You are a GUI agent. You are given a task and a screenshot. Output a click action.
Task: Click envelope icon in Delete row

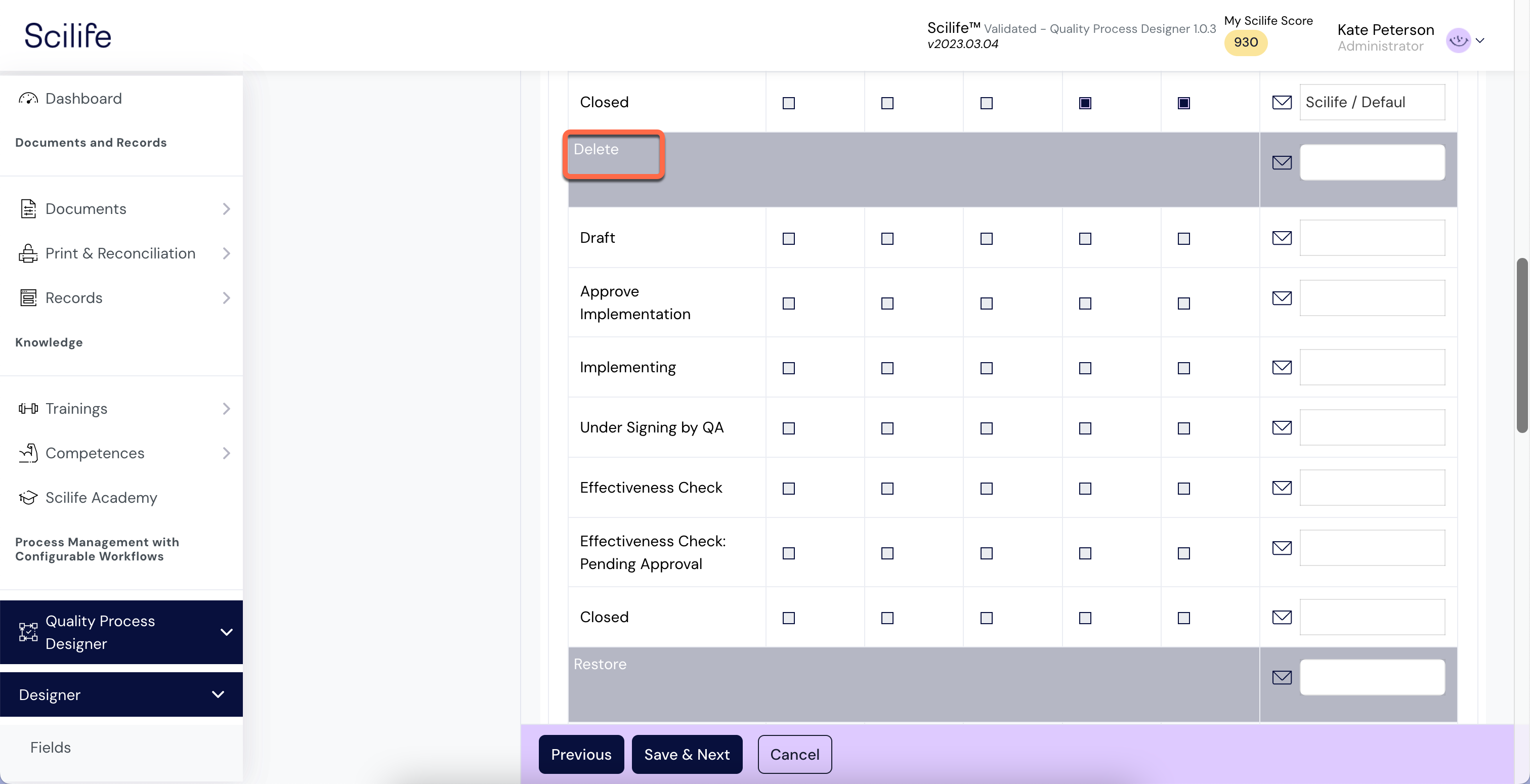tap(1282, 162)
